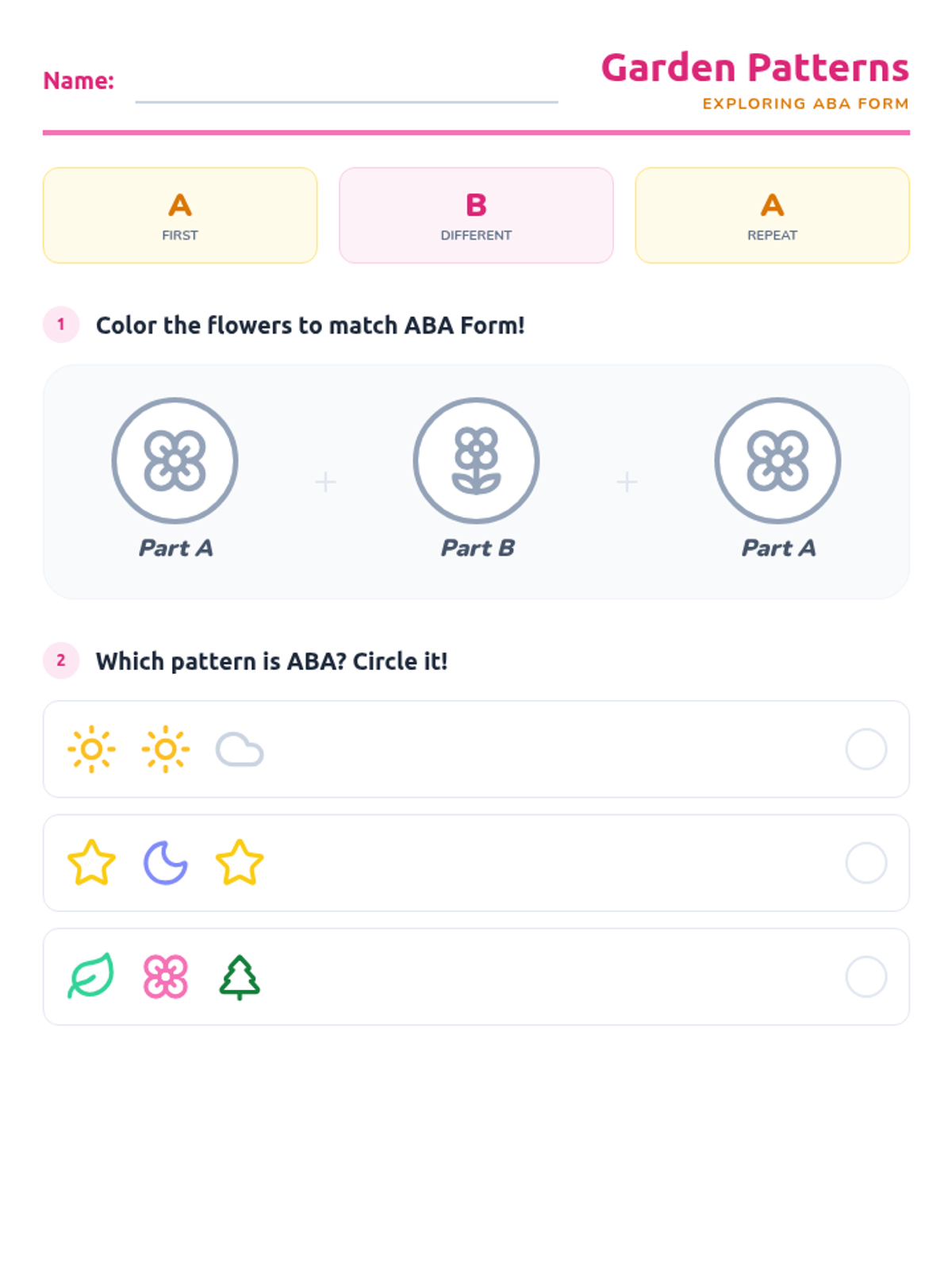Click the first yellow star icon
Image resolution: width=952 pixels, height=1270 pixels.
pyautogui.click(x=91, y=863)
